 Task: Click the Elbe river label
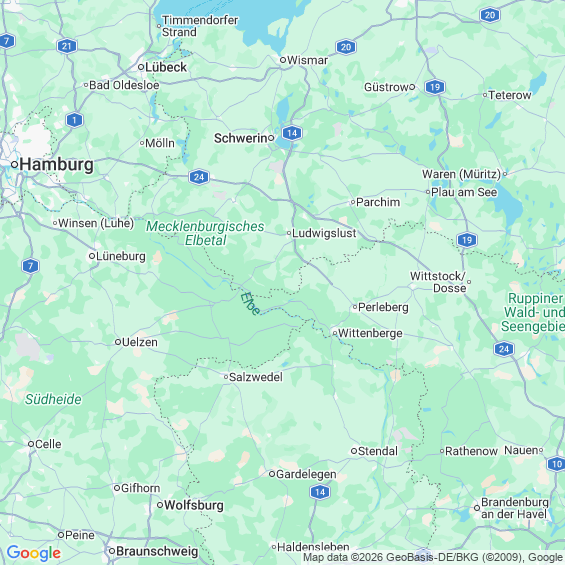coord(250,303)
